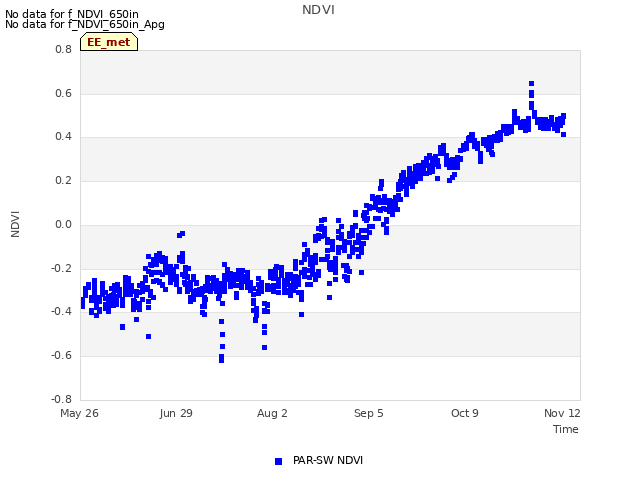Click the May 26 x-axis tick label
Image resolution: width=640 pixels, height=480 pixels.
point(79,413)
